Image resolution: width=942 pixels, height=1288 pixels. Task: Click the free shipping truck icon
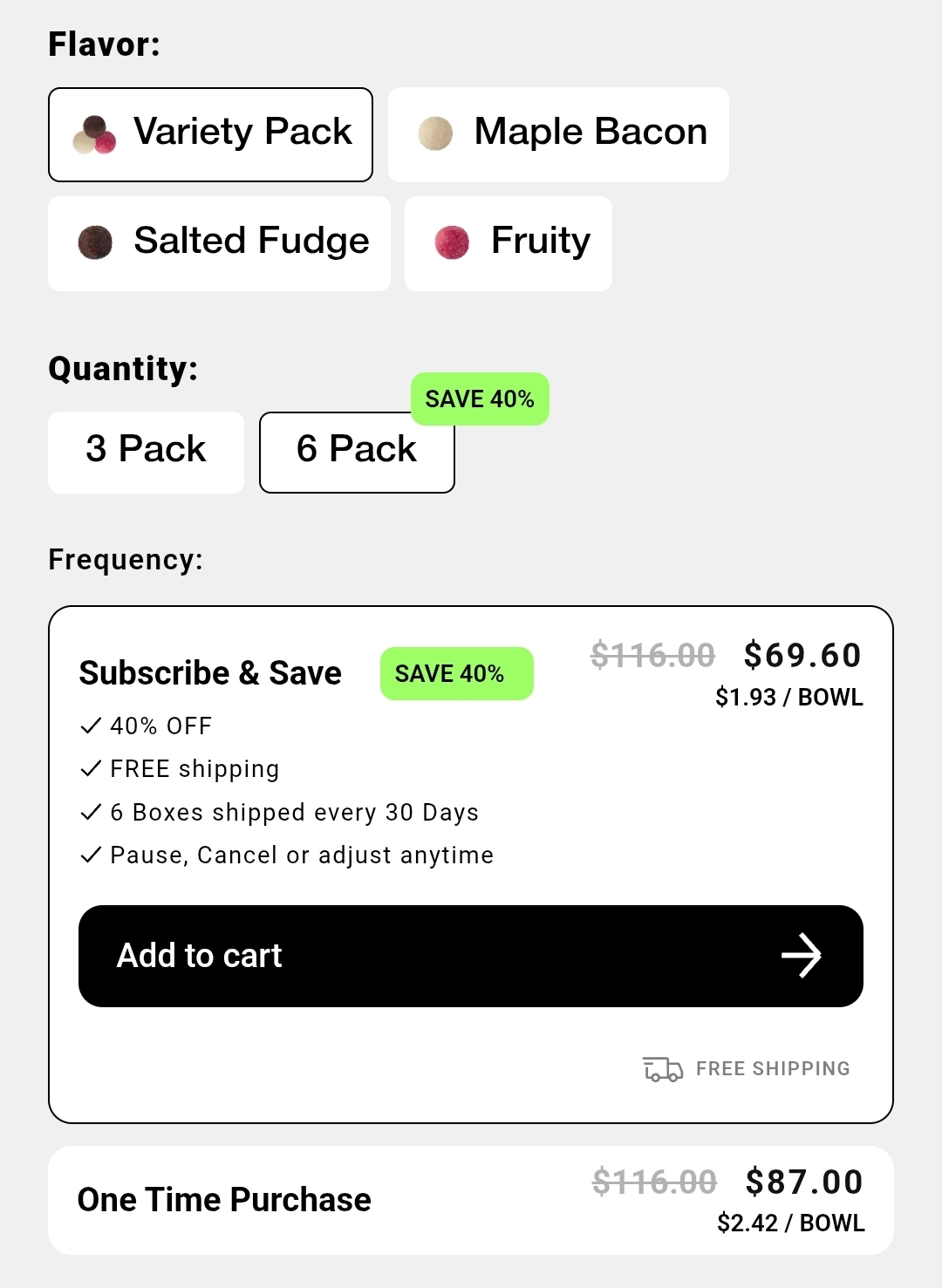tap(663, 1068)
